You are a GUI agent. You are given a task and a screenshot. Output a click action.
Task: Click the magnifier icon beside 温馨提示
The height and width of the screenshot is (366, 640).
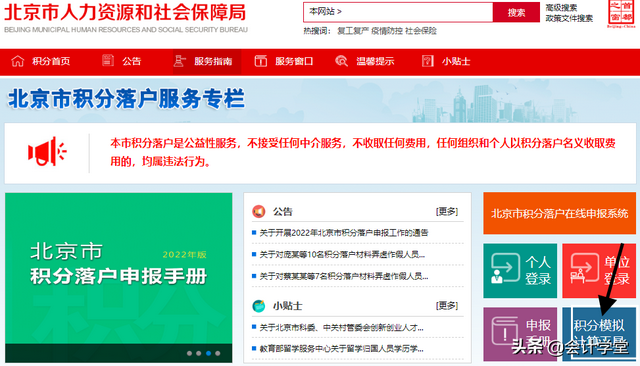pos(341,61)
